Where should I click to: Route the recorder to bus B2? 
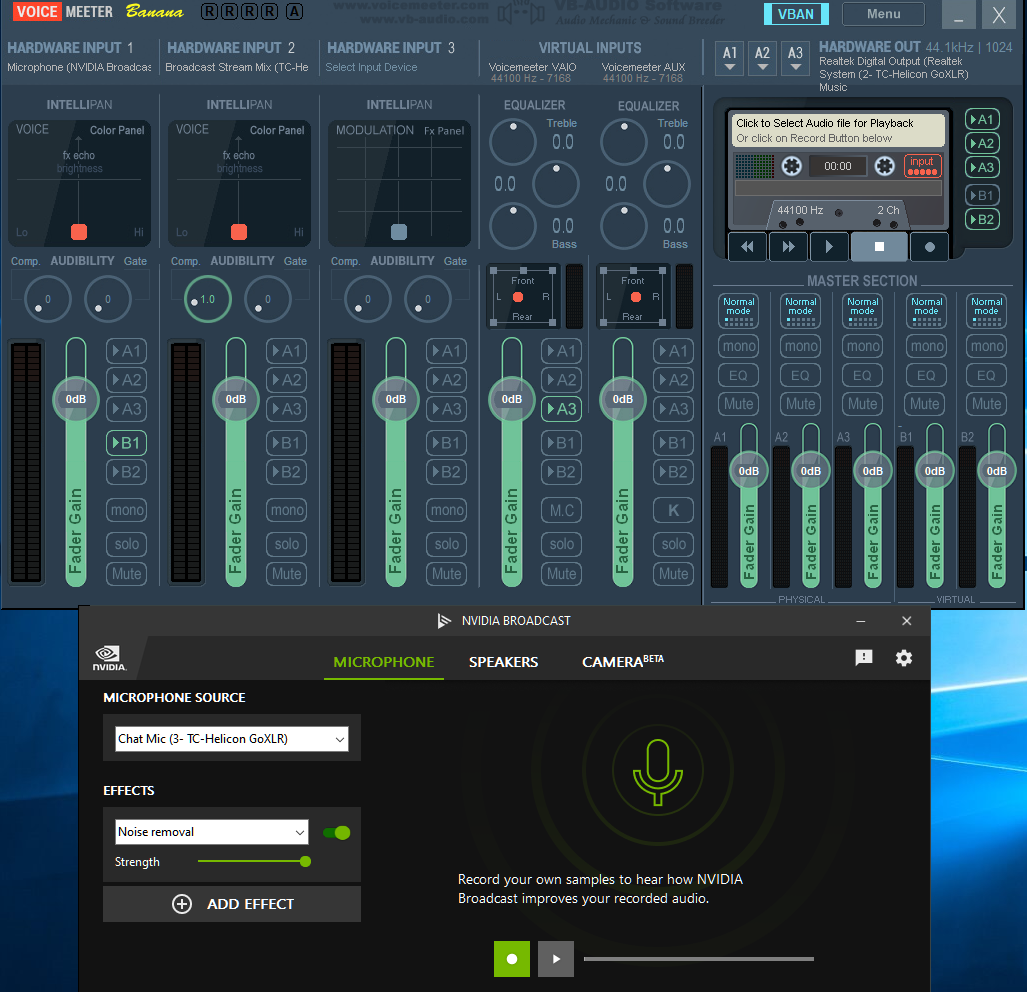tap(982, 219)
